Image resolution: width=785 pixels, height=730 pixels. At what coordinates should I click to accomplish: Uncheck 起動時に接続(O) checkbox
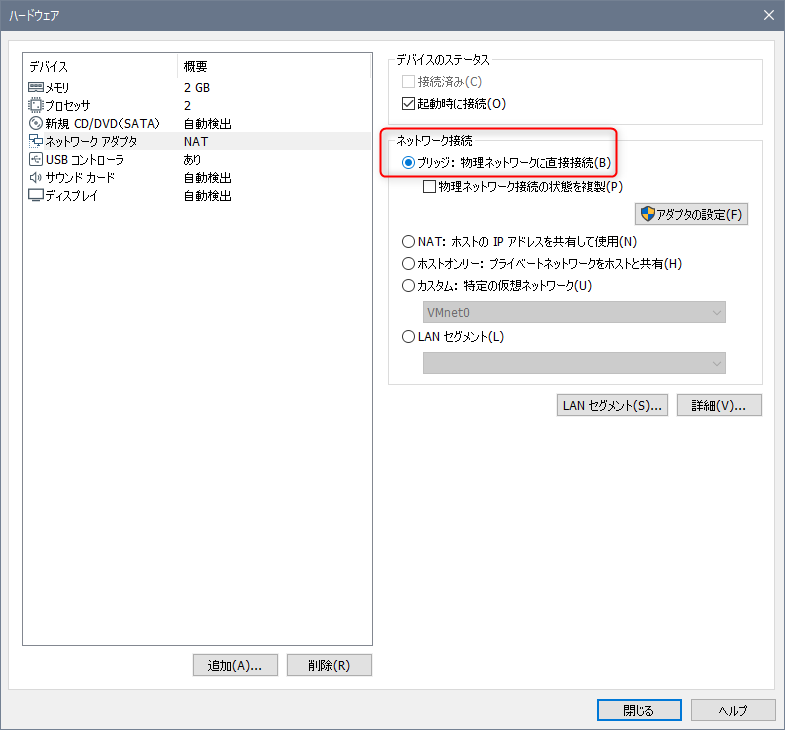(409, 104)
